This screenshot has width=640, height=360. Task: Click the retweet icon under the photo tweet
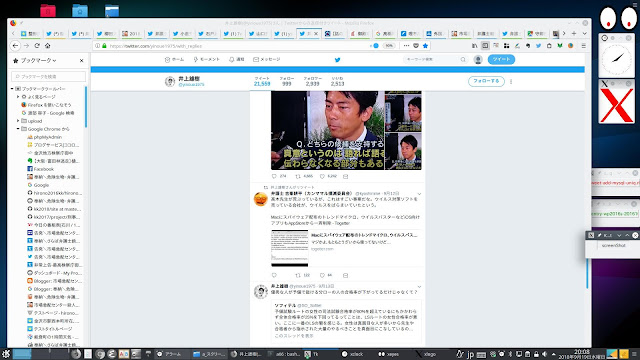click(298, 176)
